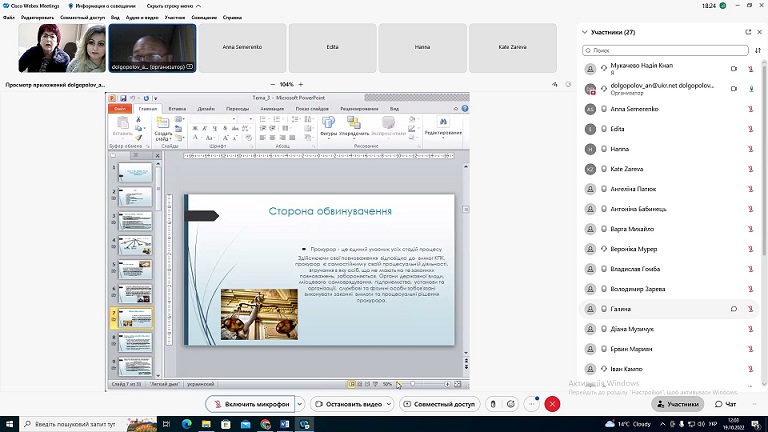
Task: Click camera icon in dolgopolov participant row
Action: pyautogui.click(x=734, y=89)
